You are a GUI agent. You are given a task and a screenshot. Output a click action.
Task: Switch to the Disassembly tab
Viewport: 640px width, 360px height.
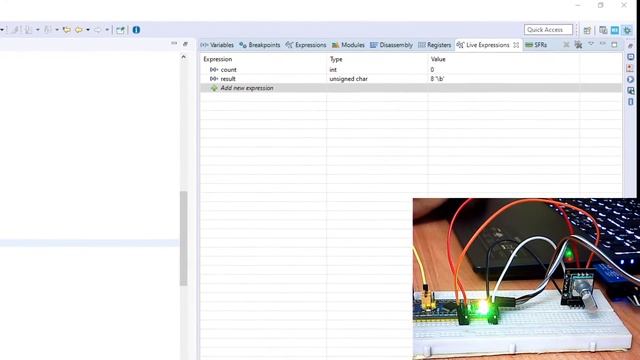(x=391, y=45)
